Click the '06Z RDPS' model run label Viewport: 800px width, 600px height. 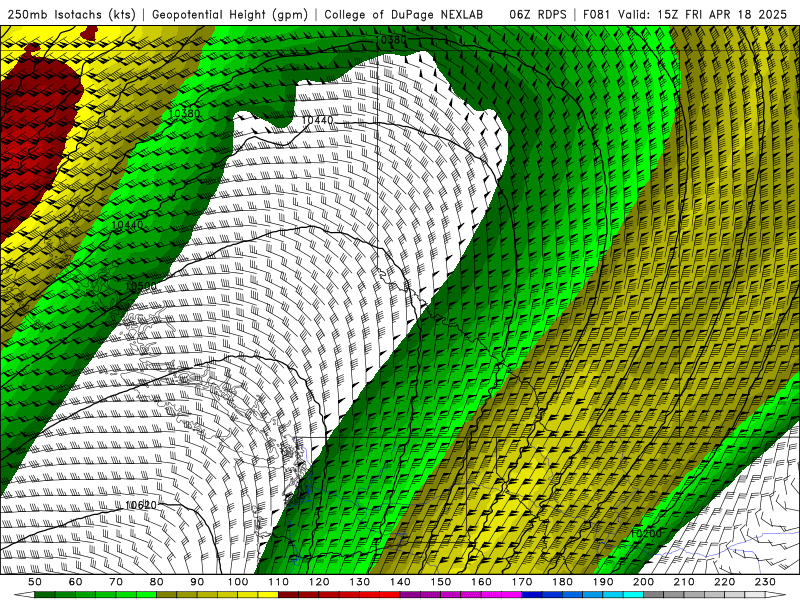coord(538,14)
